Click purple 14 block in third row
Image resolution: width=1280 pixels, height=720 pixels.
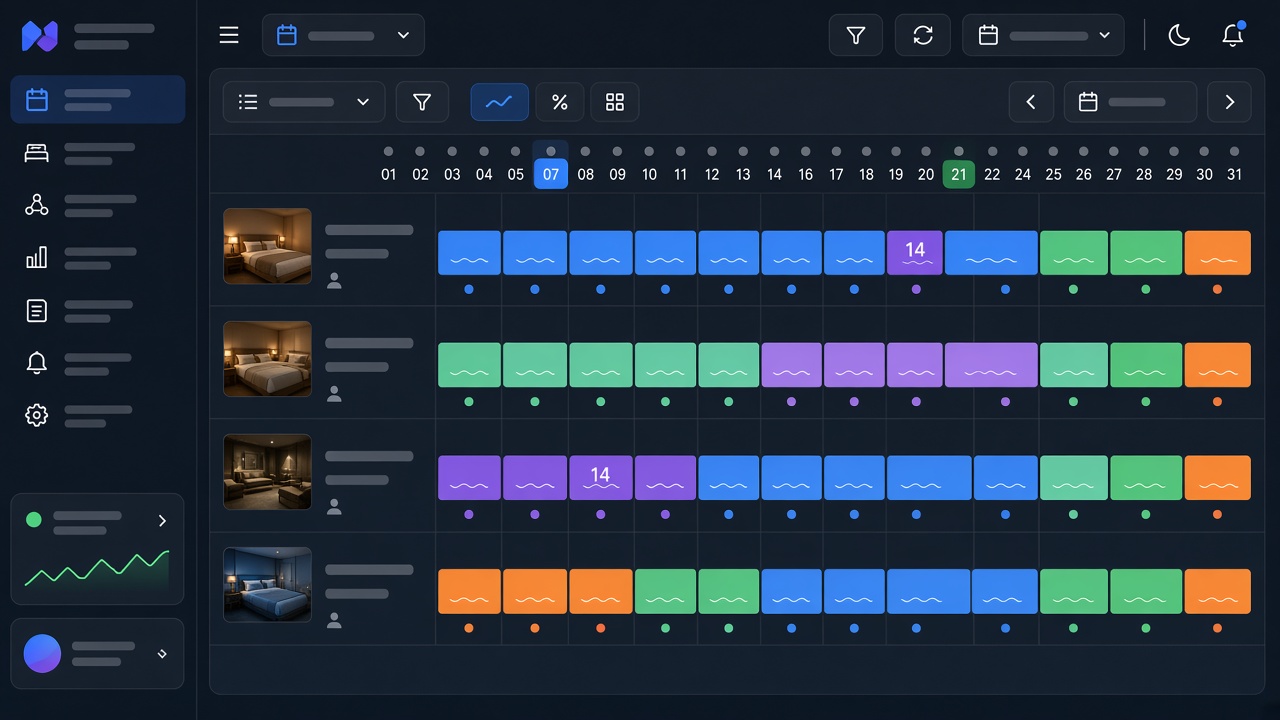[x=600, y=478]
